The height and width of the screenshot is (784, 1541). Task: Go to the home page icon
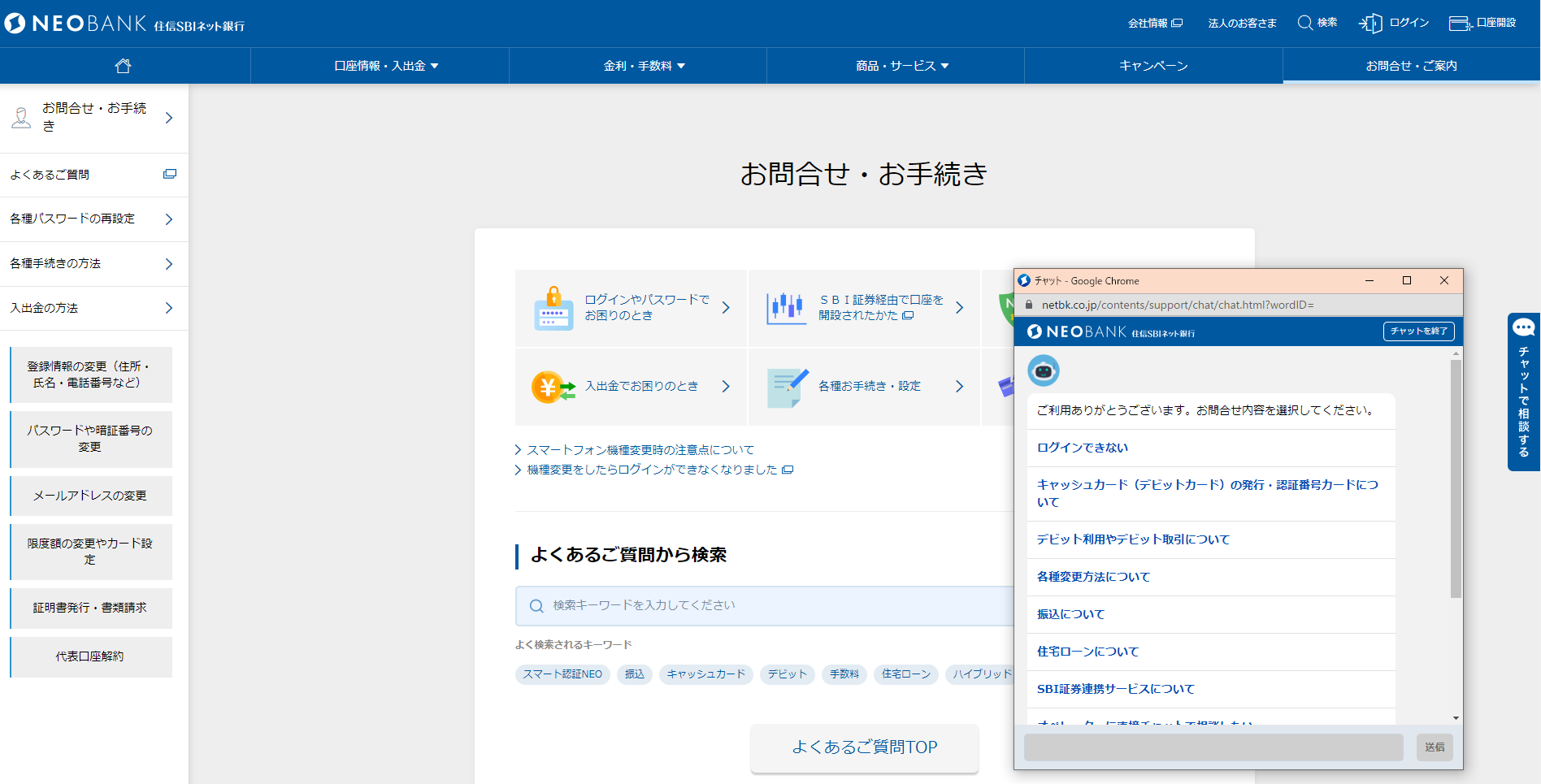[x=124, y=66]
